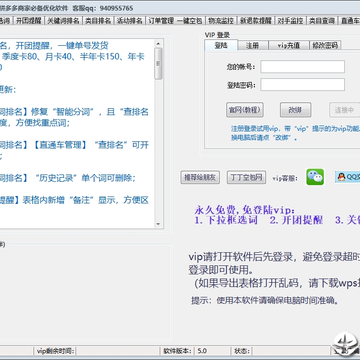
Task: Switch to the 开团提醒 tab
Action: 29,21
